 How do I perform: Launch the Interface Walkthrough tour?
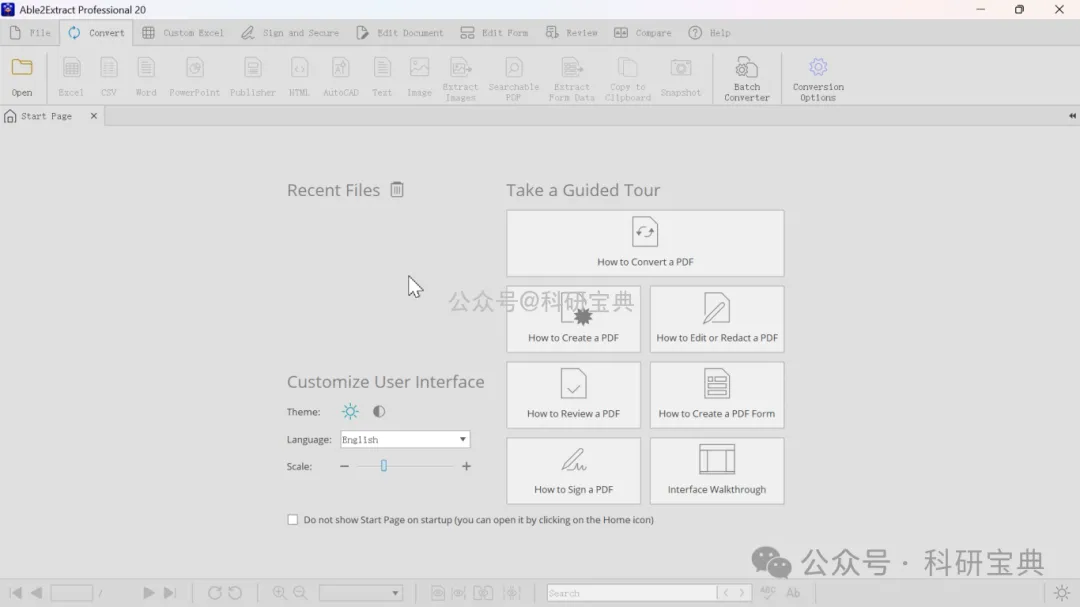pyautogui.click(x=716, y=471)
